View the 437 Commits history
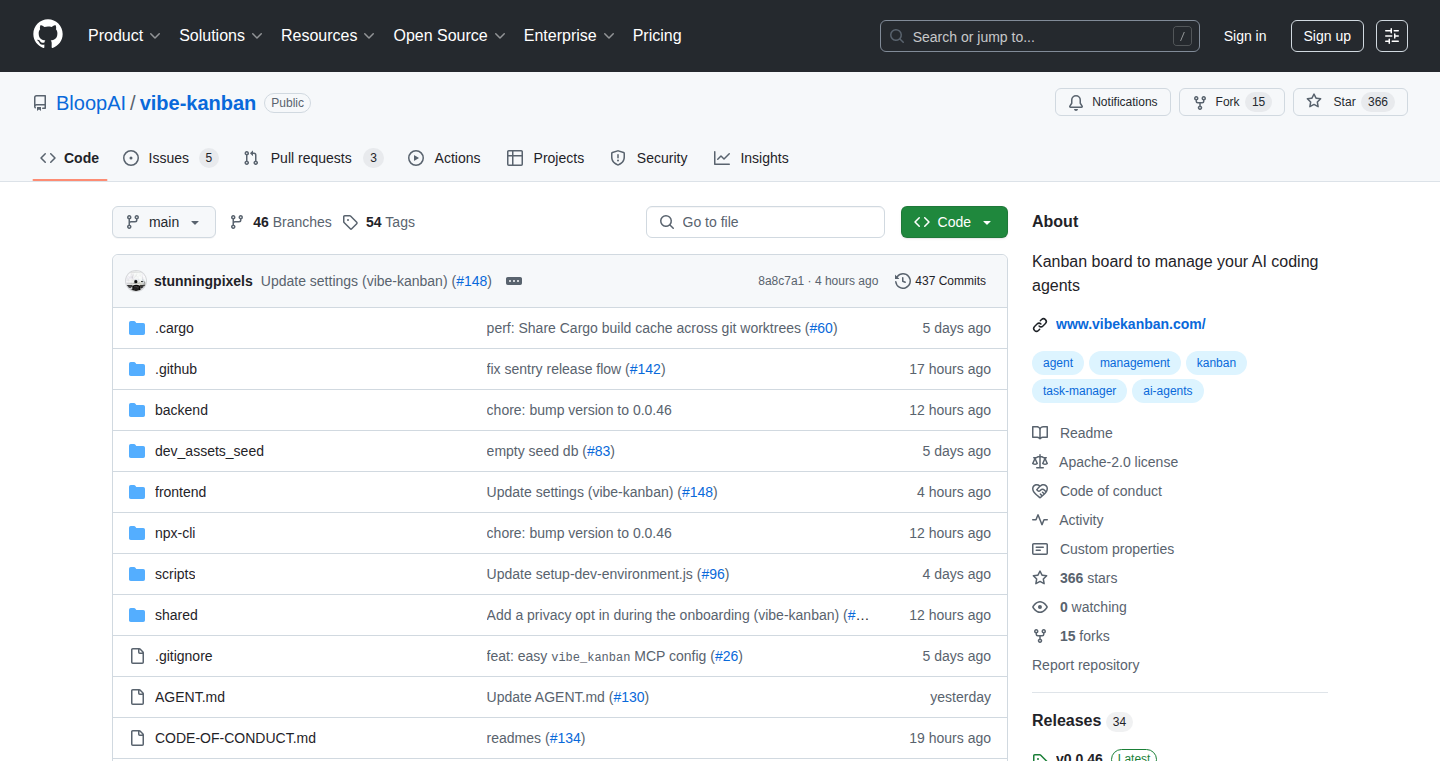 [x=941, y=281]
